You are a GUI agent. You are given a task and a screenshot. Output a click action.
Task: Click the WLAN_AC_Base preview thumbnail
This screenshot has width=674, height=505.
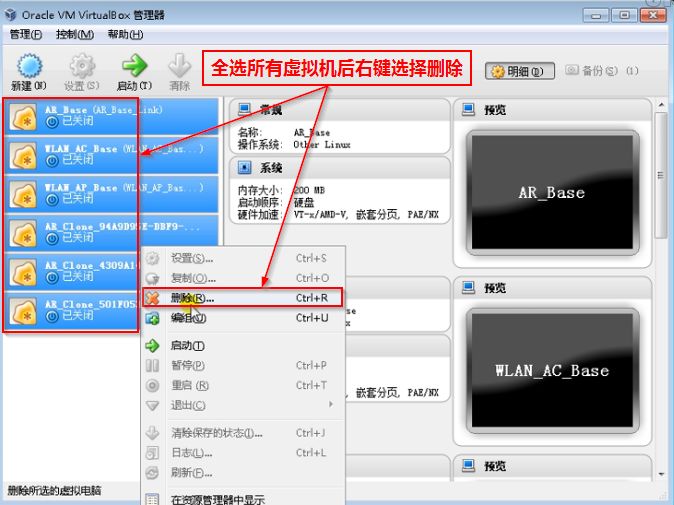point(552,370)
